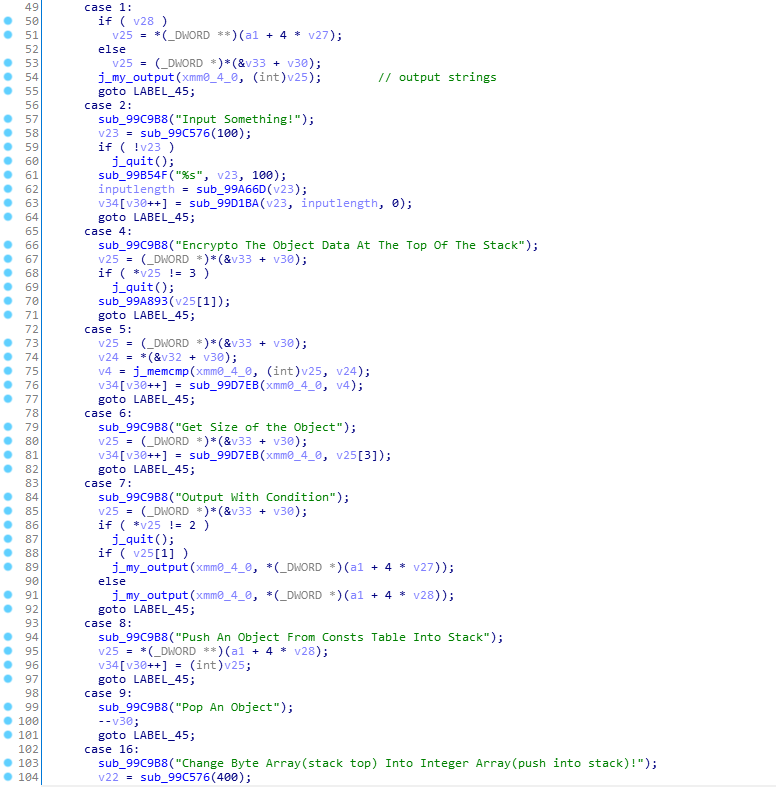776x787 pixels.
Task: Click sub_99B54F on line 61
Action: coord(133,175)
